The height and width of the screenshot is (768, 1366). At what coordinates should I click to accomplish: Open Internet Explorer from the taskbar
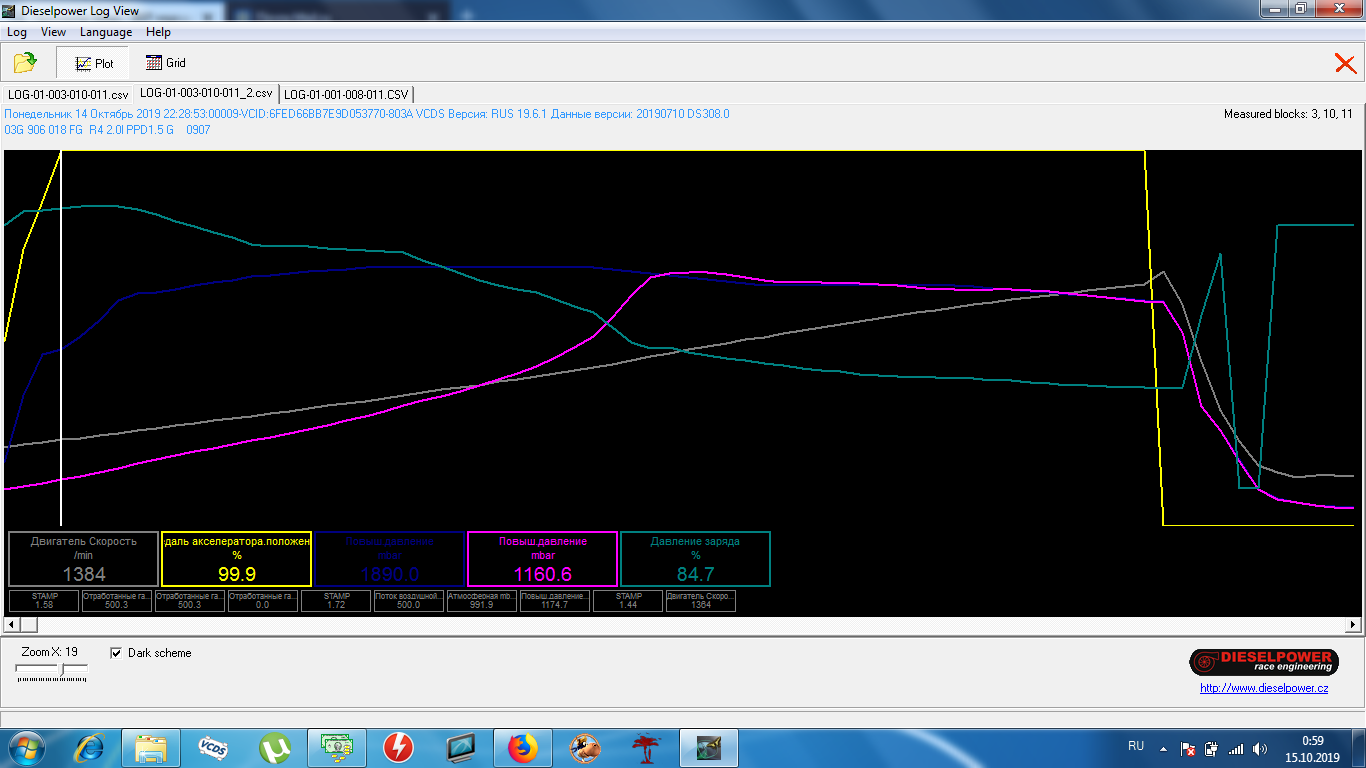click(89, 748)
